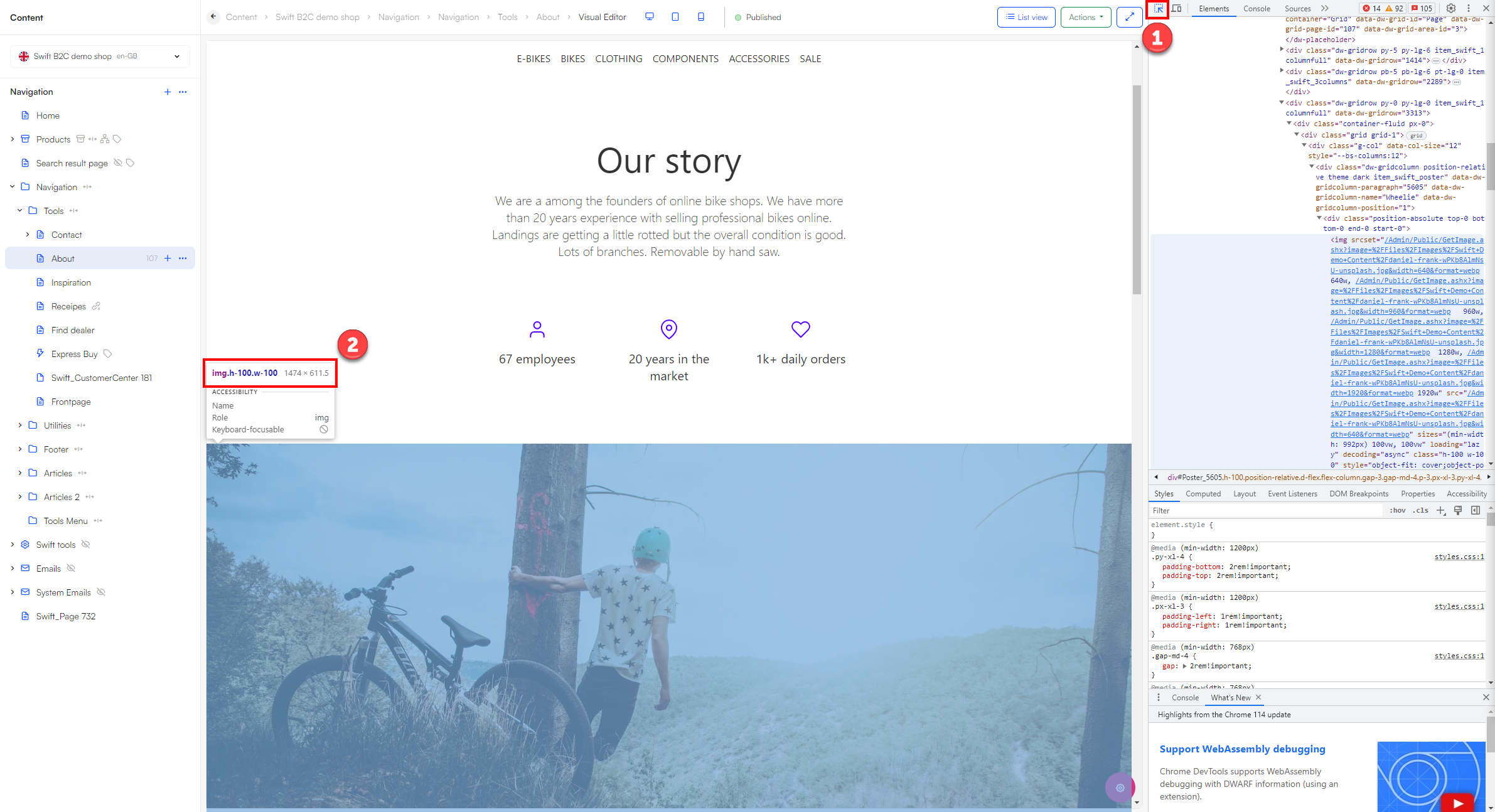Open the Swift B2C demo shop dropdown

tap(100, 56)
